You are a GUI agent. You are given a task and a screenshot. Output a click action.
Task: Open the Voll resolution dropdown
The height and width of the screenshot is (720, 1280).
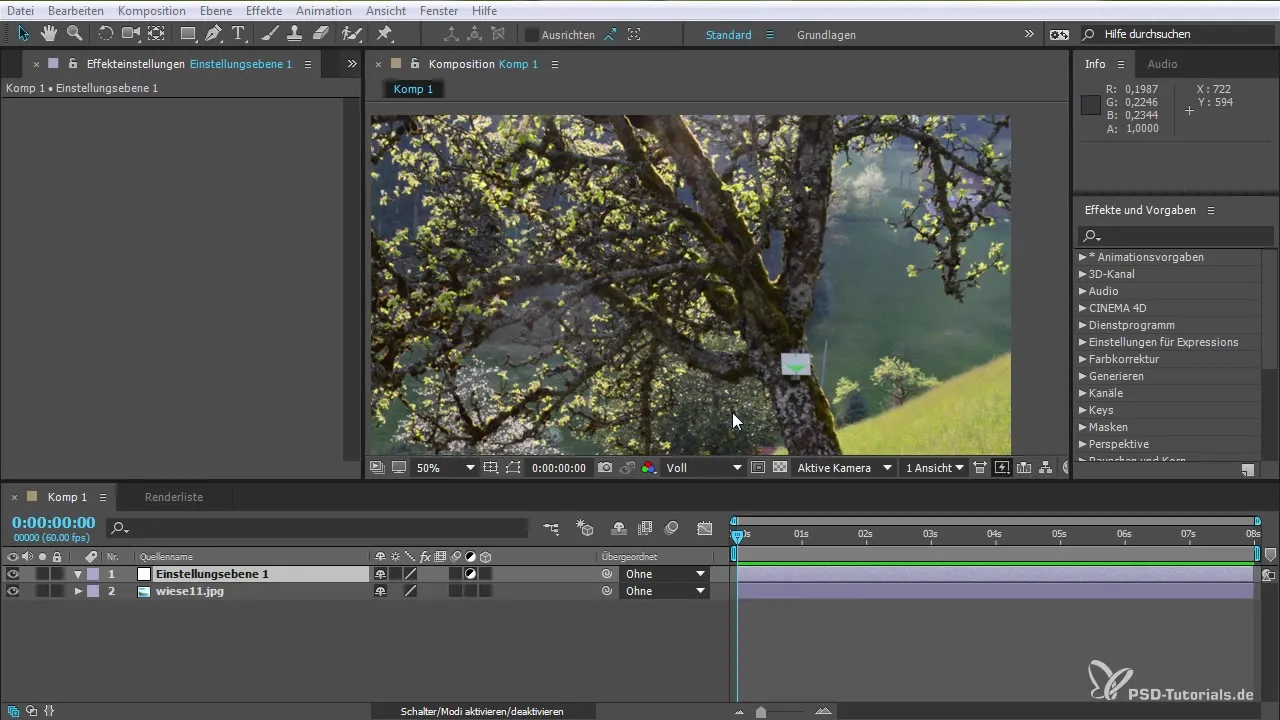click(x=705, y=468)
